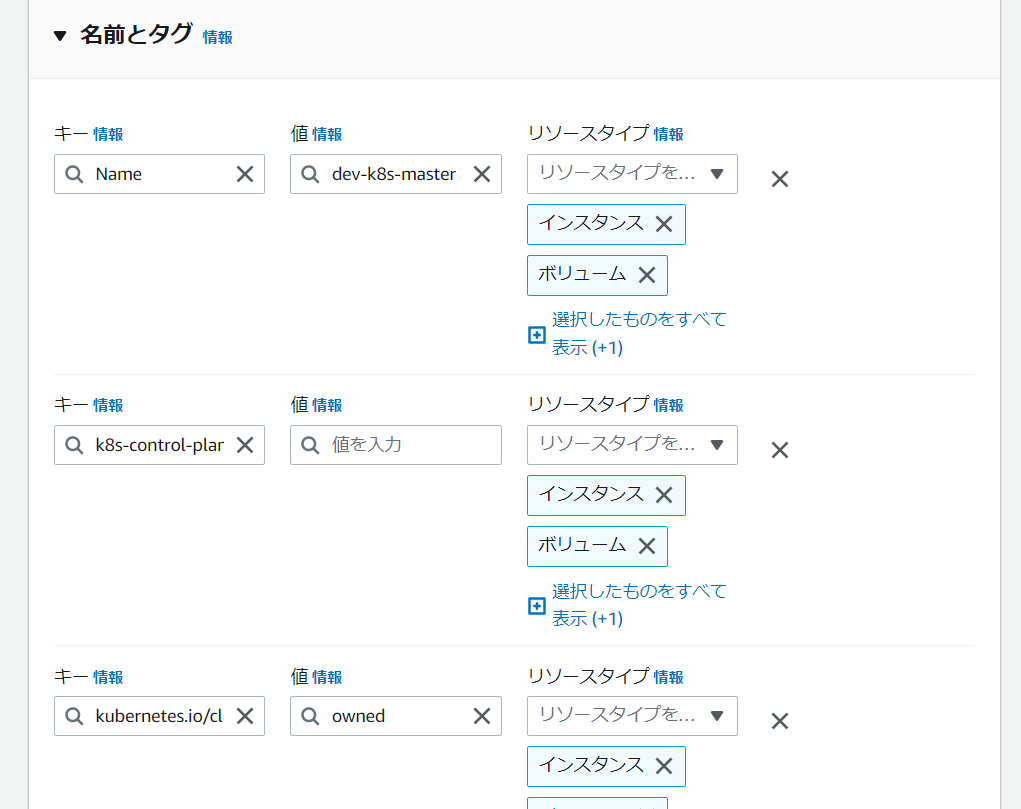Remove the first tag row (Name)
Screen dimensions: 1021x809
780,179
